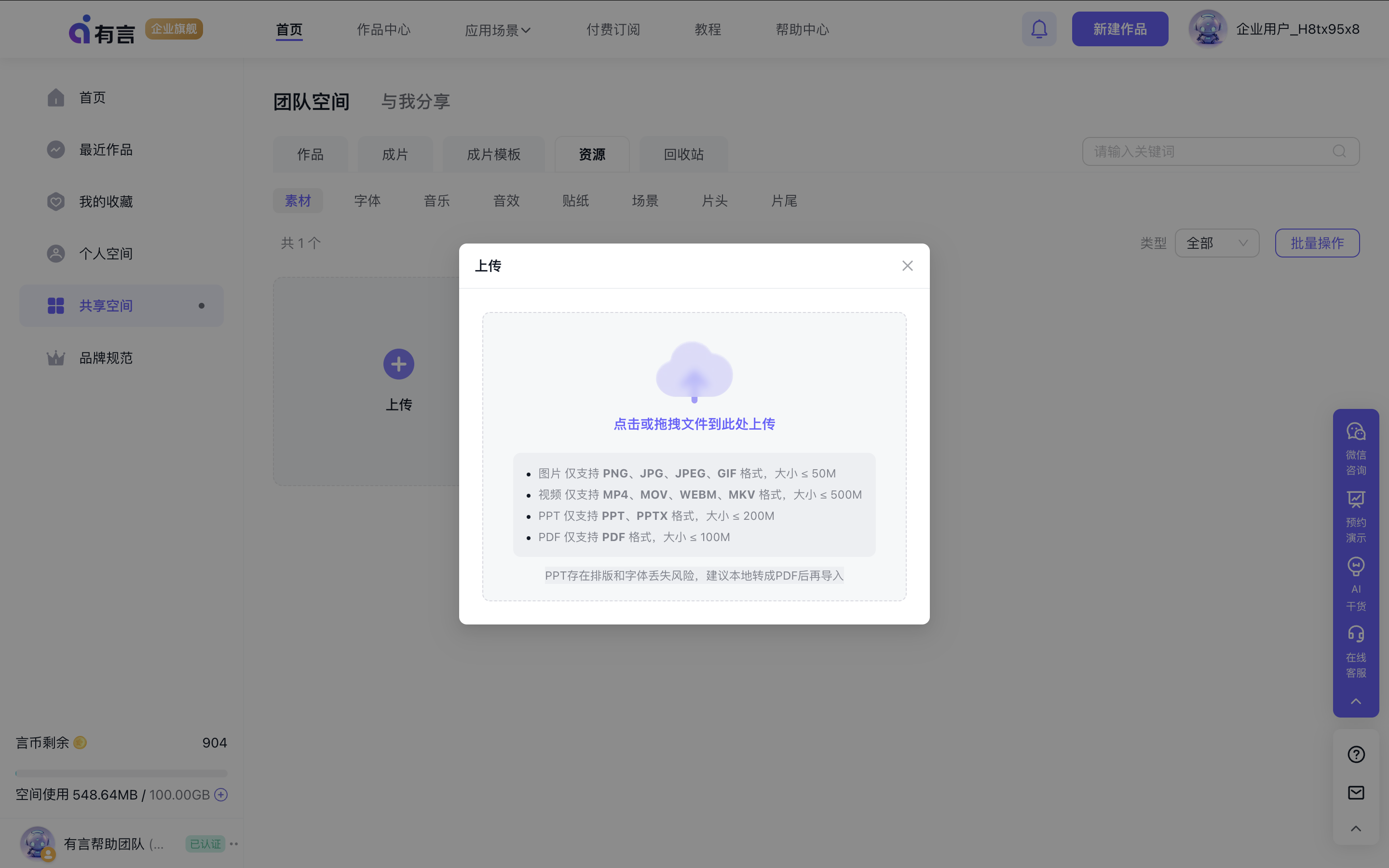
Task: Select the 音乐 sub-tab
Action: click(437, 201)
